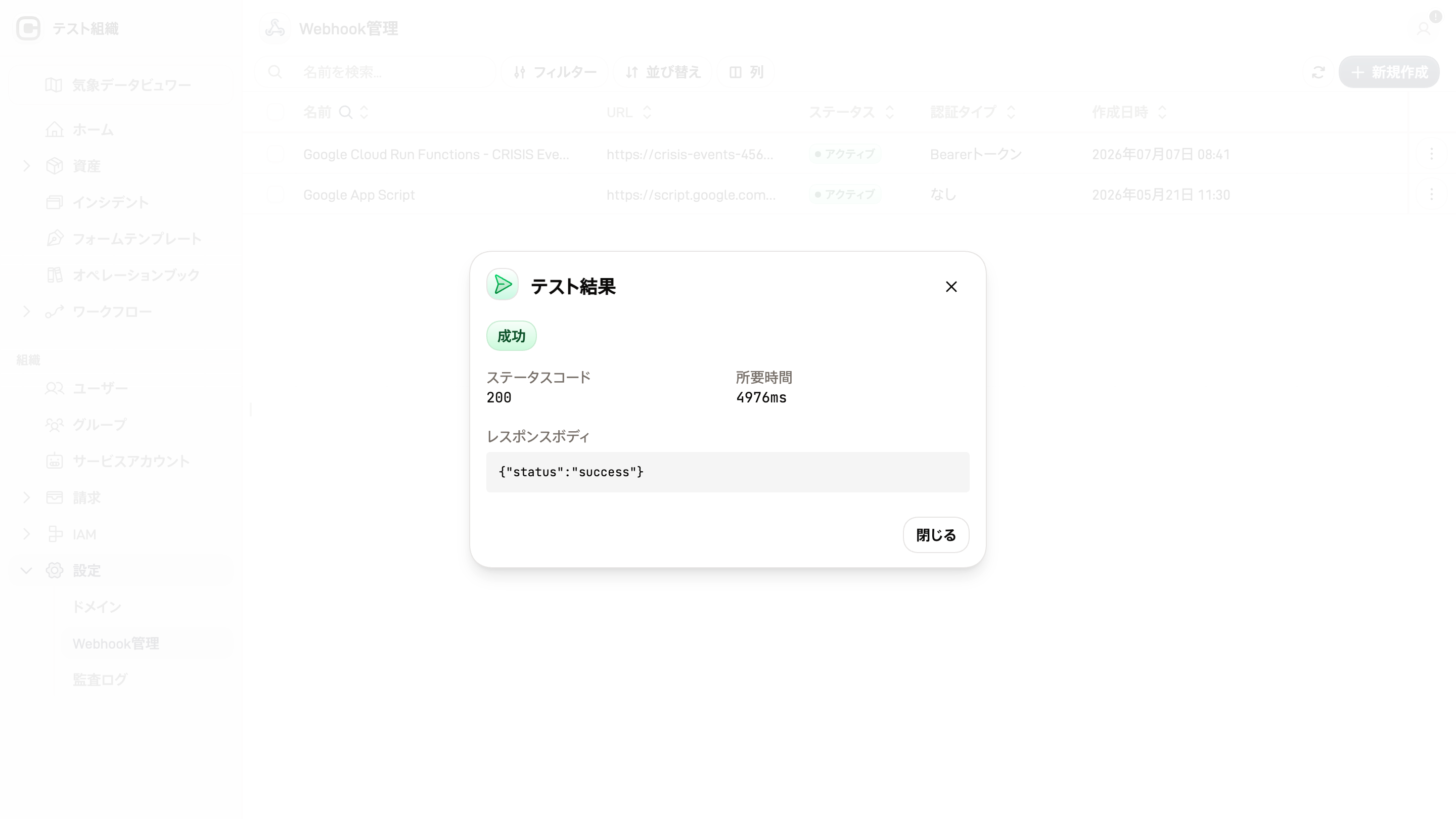Click the 設定 gear icon
Screen dimensions: 1456x819
pos(54,570)
